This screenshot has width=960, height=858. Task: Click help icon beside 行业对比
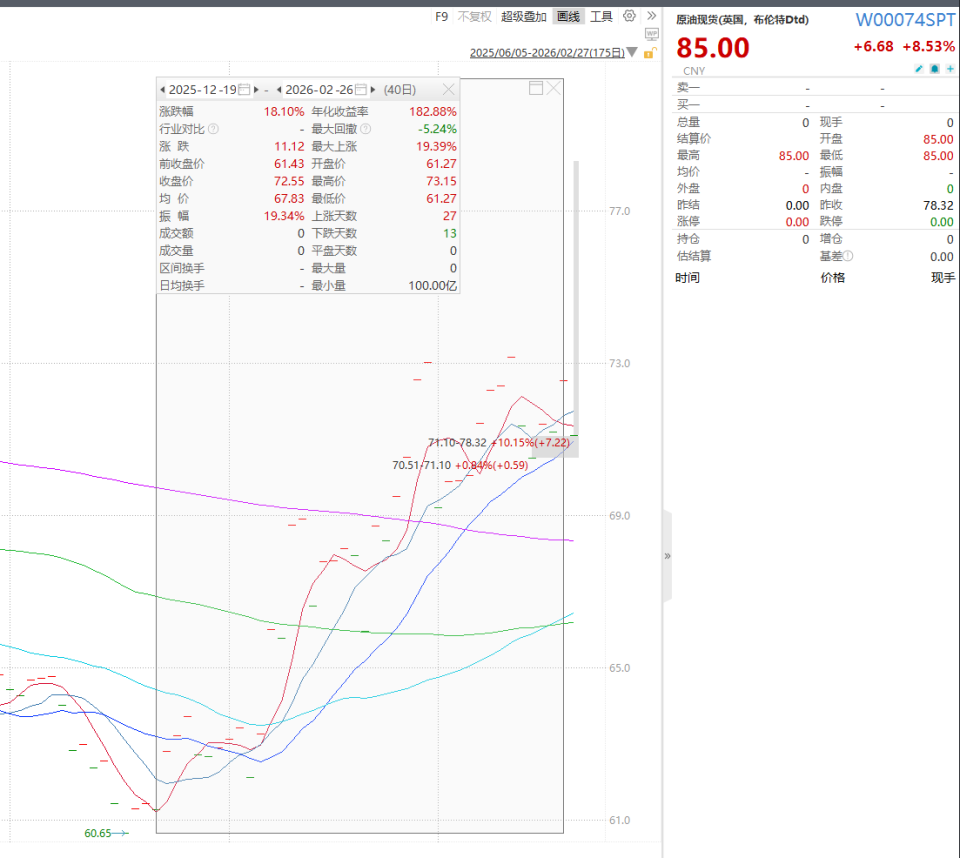coord(213,129)
